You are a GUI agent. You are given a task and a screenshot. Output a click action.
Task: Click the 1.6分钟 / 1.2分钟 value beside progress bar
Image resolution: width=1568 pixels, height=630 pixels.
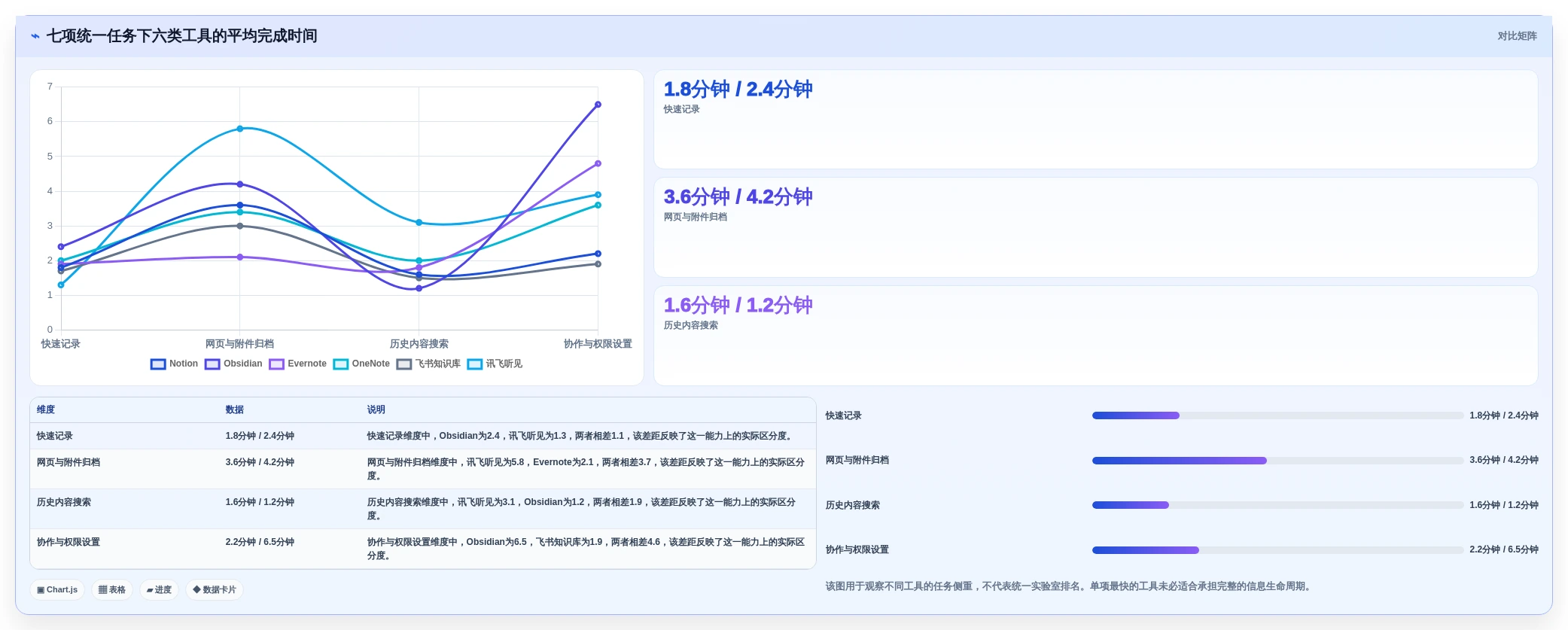coord(1504,505)
